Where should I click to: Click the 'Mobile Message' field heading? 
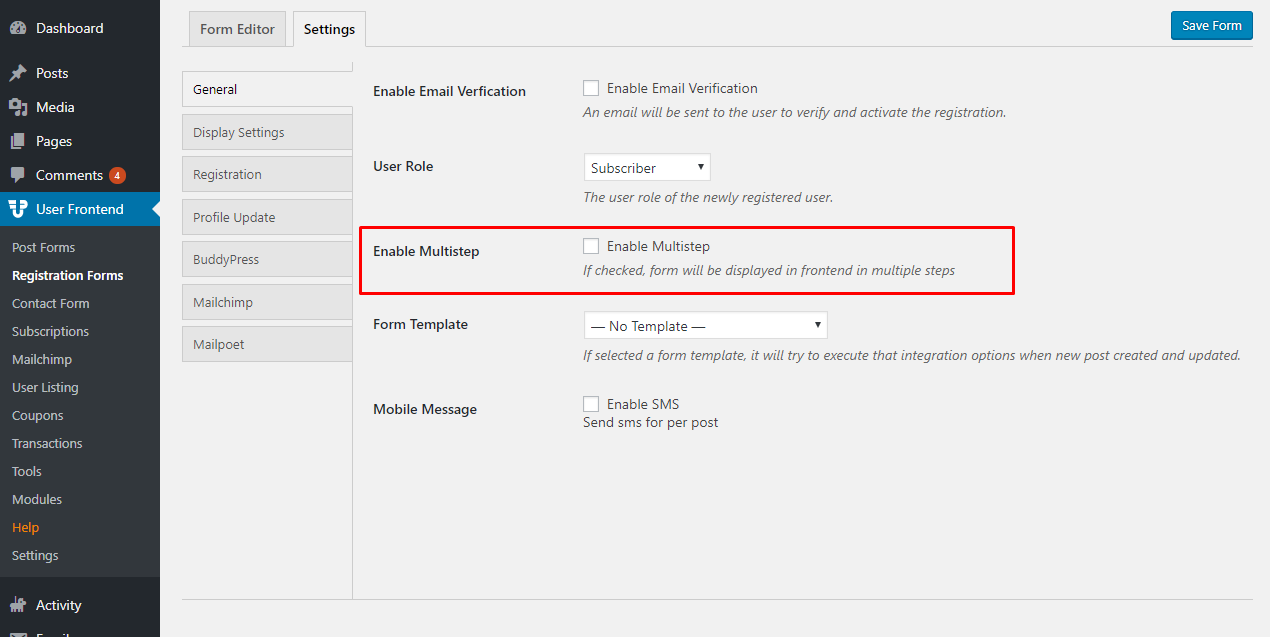425,409
